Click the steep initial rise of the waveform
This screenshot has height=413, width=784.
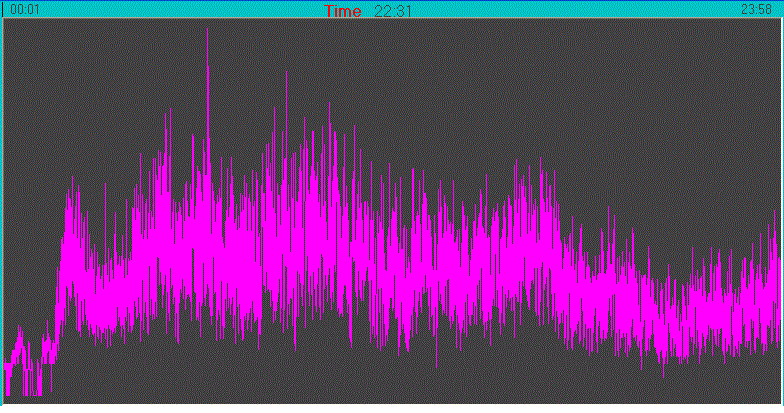pyautogui.click(x=59, y=280)
